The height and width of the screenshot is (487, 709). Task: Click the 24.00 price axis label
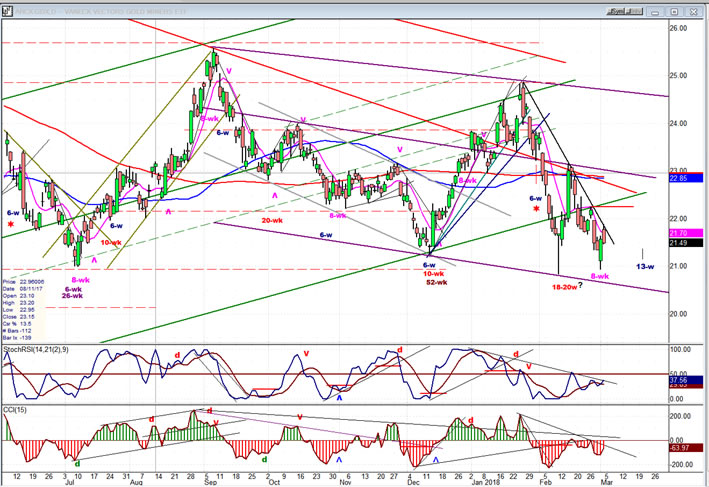(x=679, y=123)
